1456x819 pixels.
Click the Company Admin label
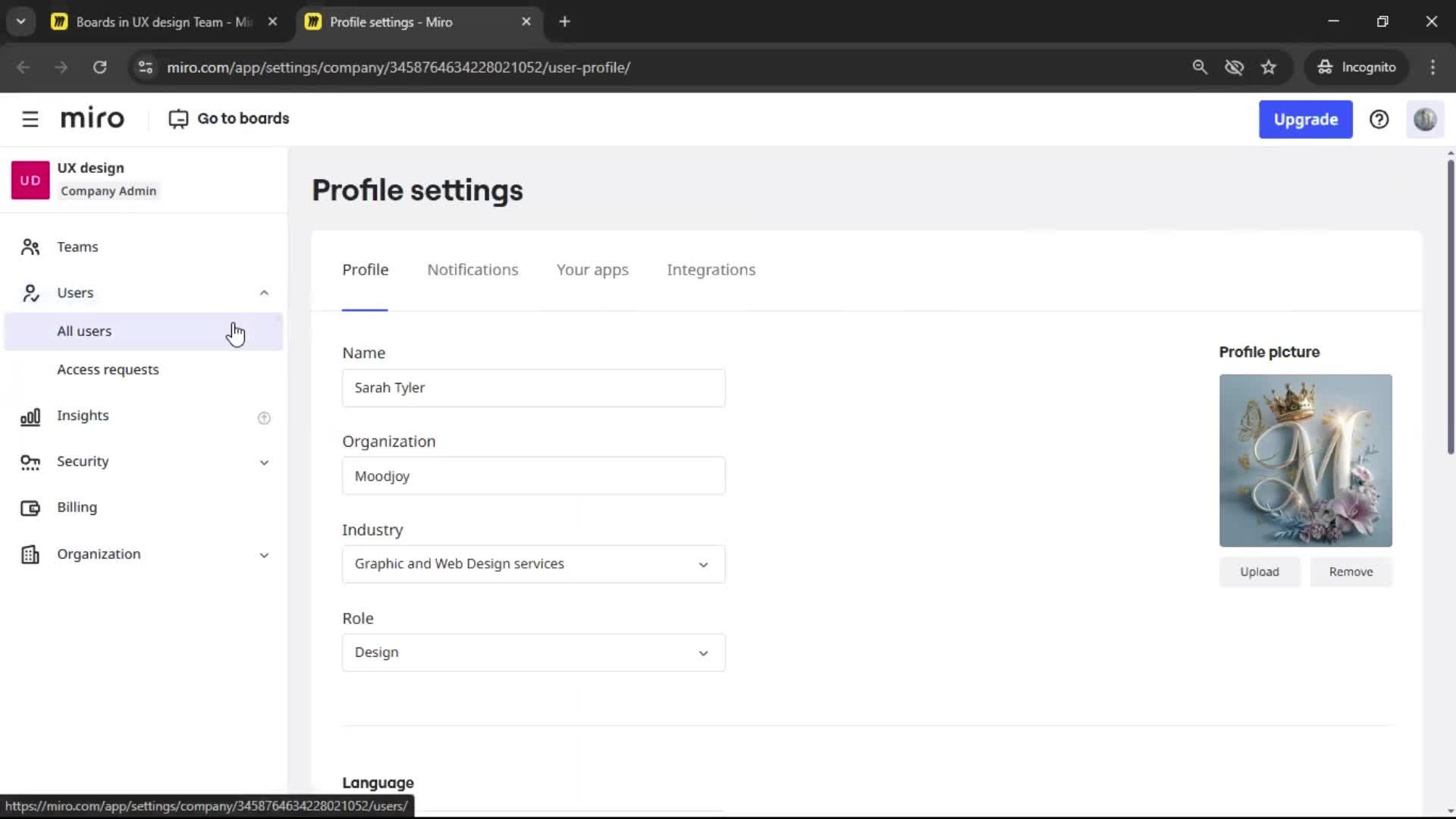click(x=108, y=191)
